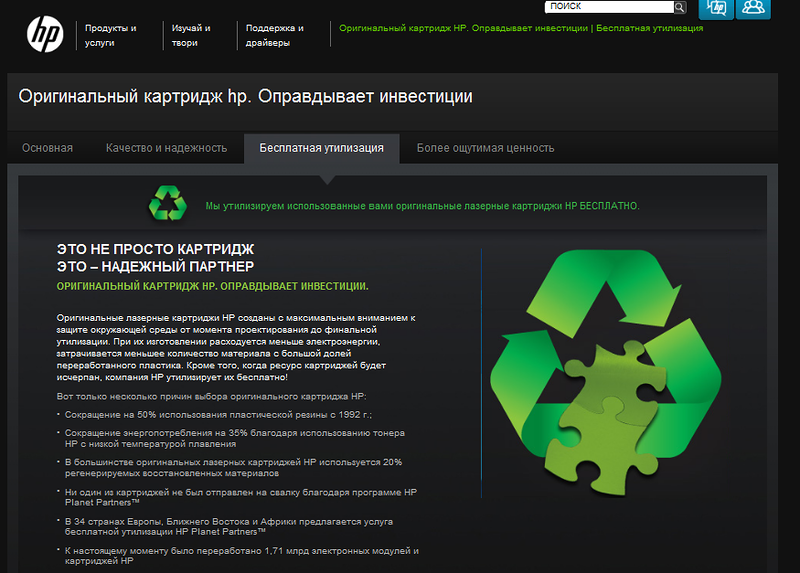Switch to Качество и надежность tab
The height and width of the screenshot is (573, 800).
click(x=166, y=148)
